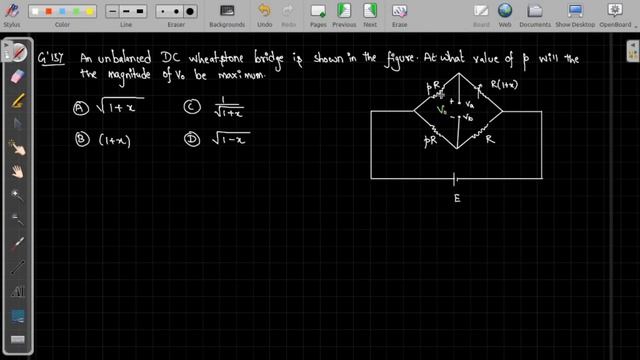The image size is (640, 360).
Task: Select the Pen tool in left palette
Action: (18, 52)
